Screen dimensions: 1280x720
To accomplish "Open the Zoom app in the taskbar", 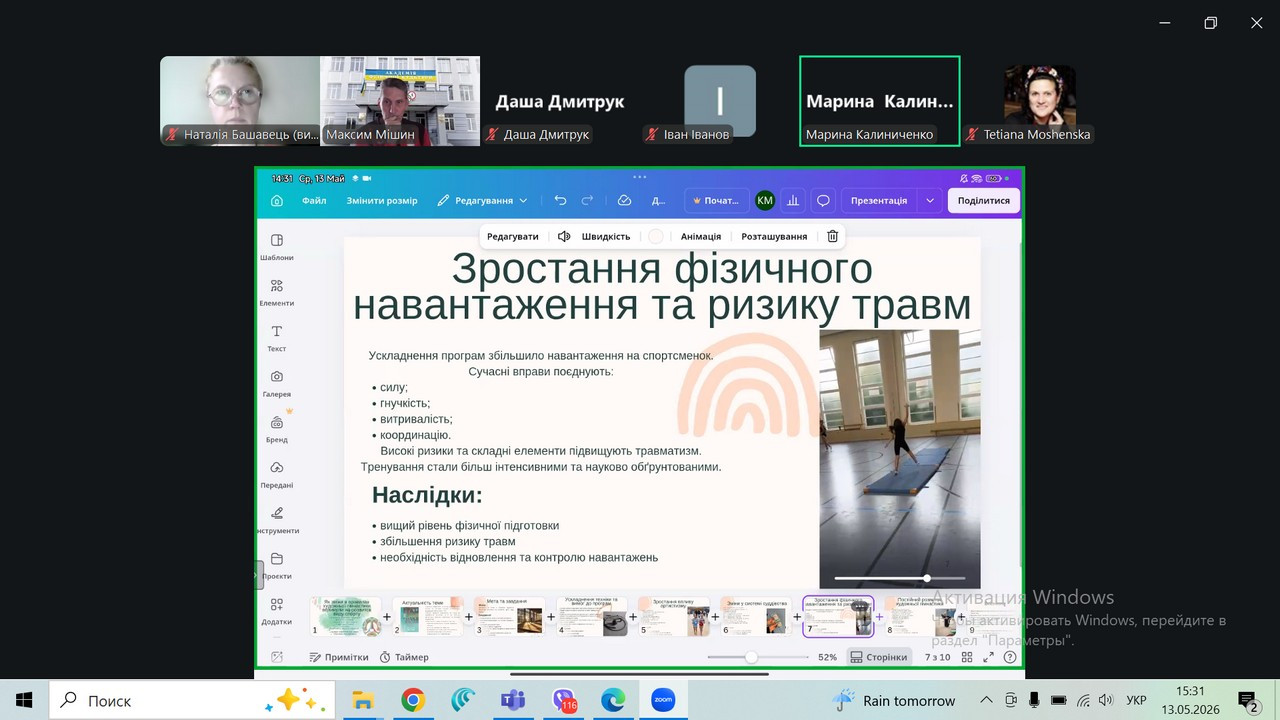I will pyautogui.click(x=662, y=700).
